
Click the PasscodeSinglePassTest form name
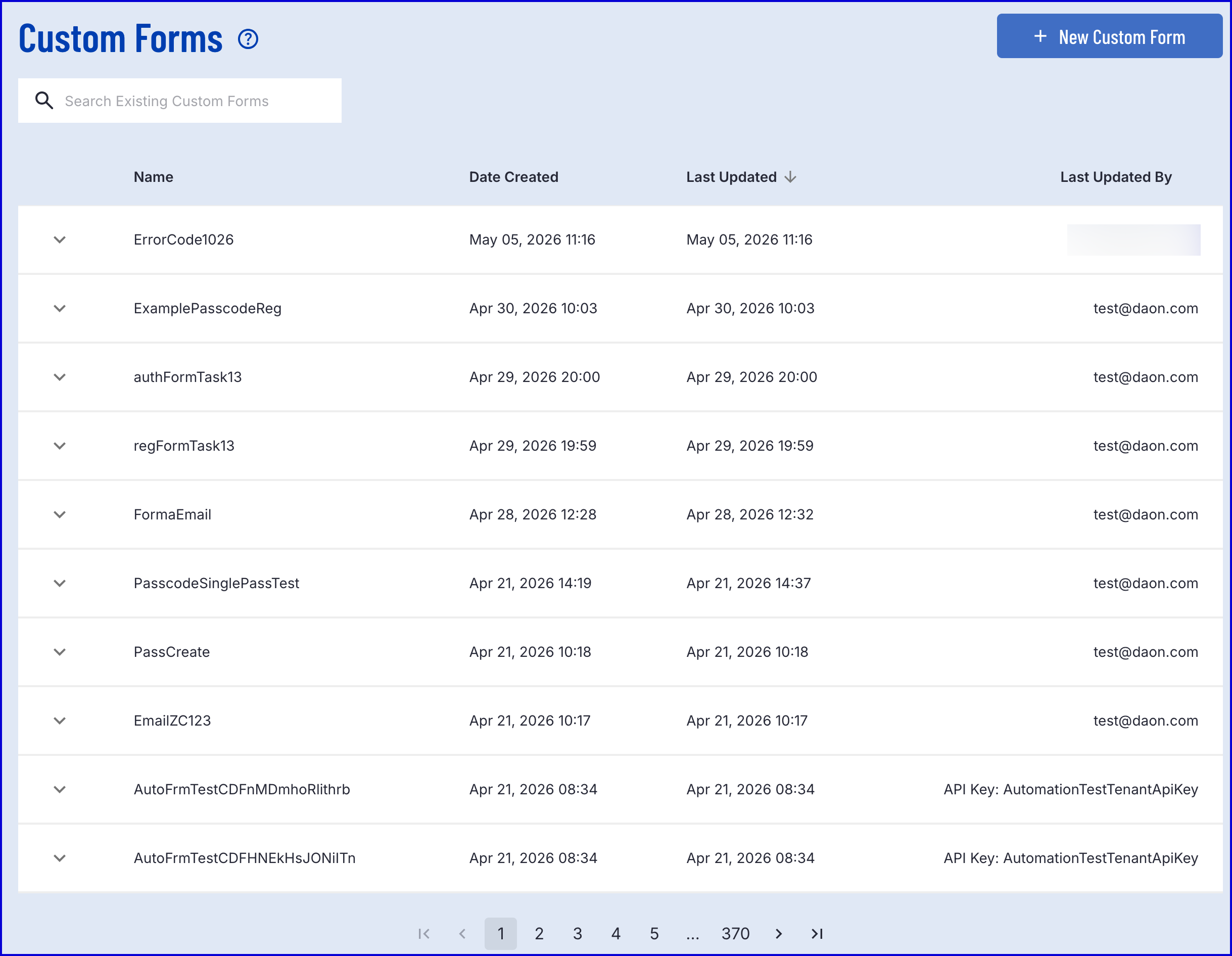tap(216, 584)
